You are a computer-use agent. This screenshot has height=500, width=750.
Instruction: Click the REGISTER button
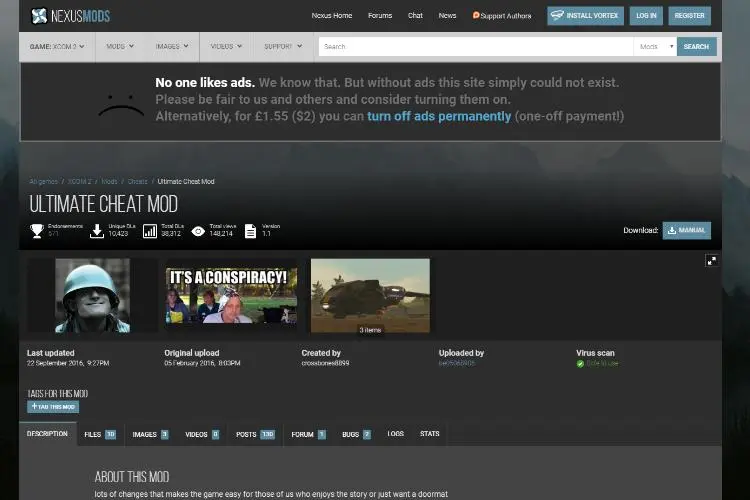[x=689, y=16]
